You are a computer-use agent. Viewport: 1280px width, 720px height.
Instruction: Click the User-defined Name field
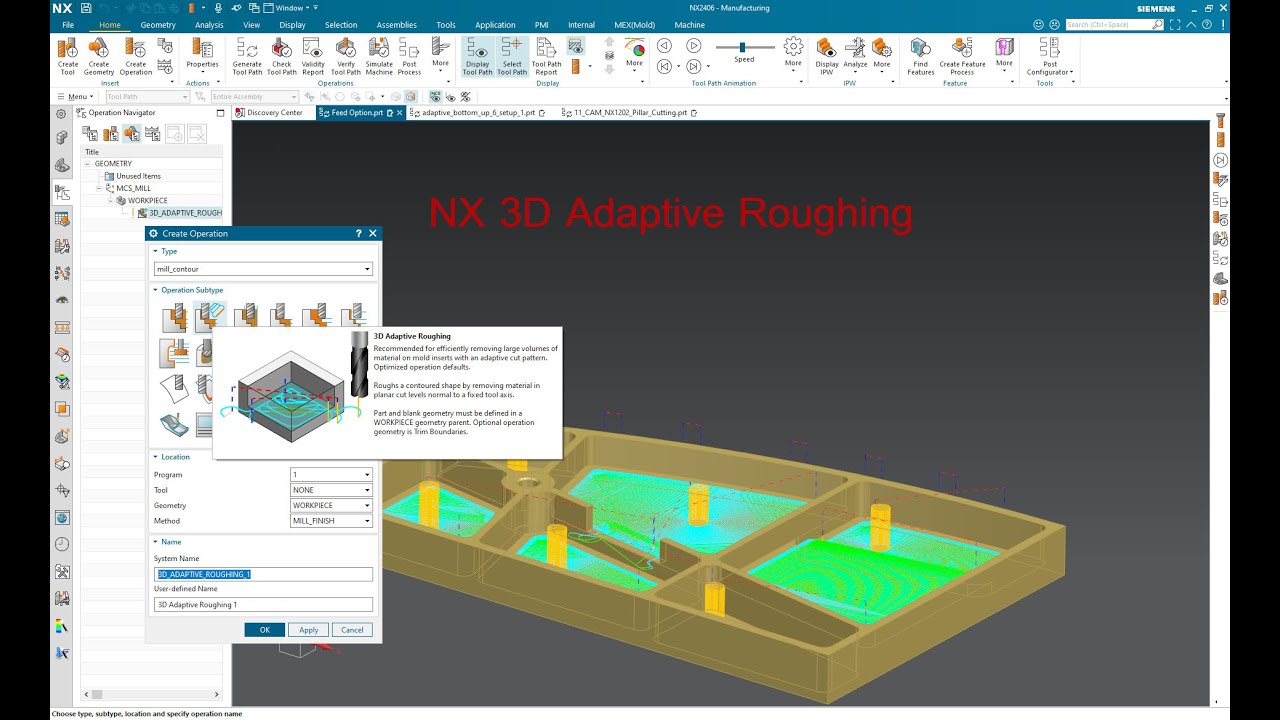point(263,605)
